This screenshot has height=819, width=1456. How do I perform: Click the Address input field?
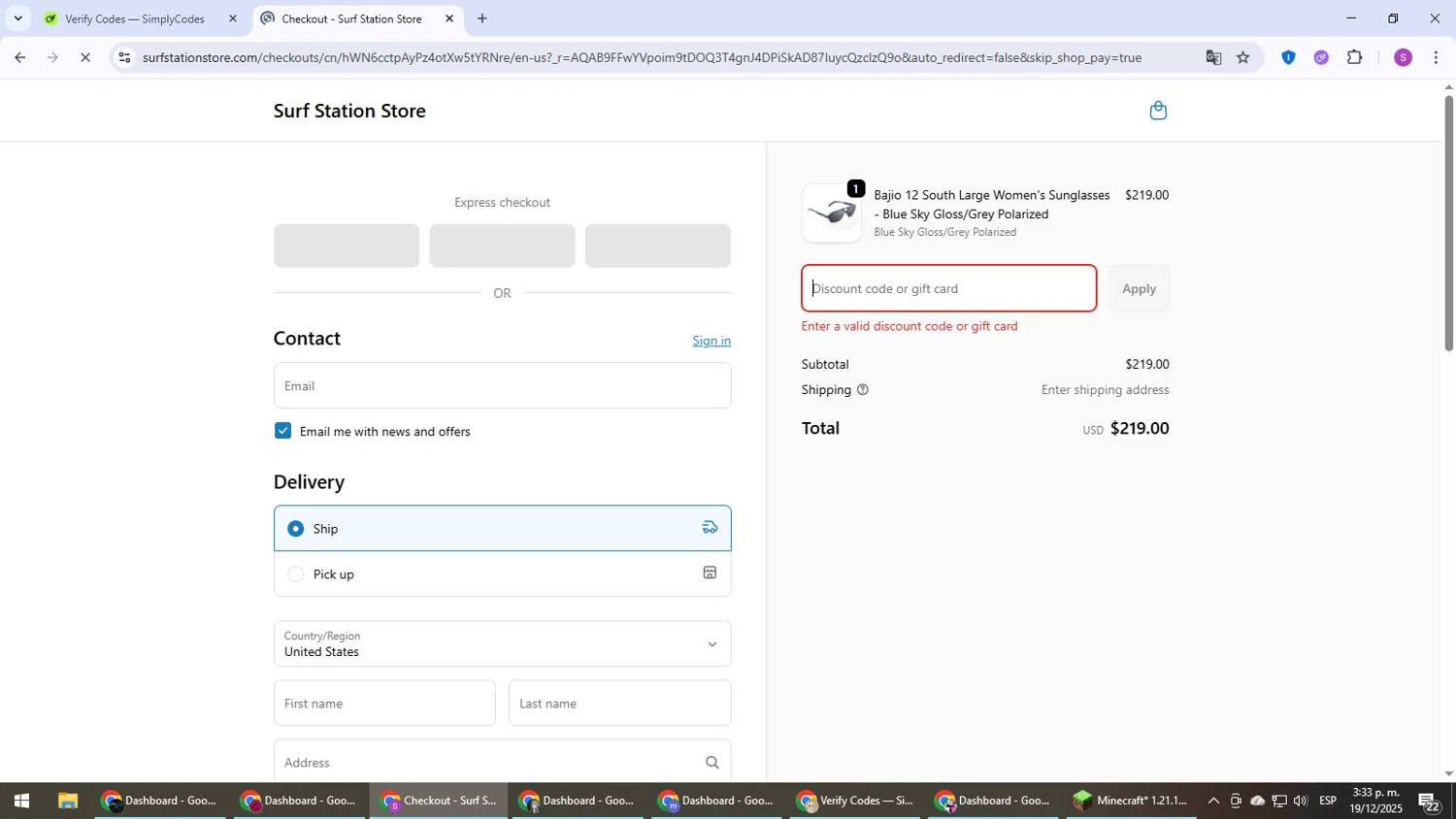click(502, 763)
